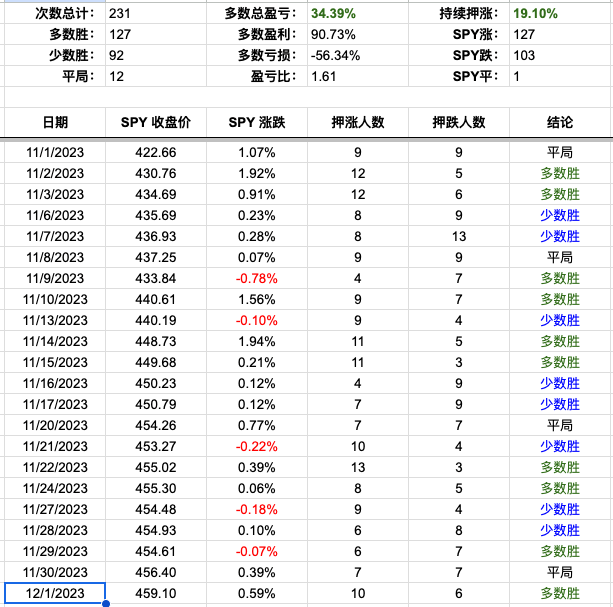Click the 结论 column header

pyautogui.click(x=560, y=122)
